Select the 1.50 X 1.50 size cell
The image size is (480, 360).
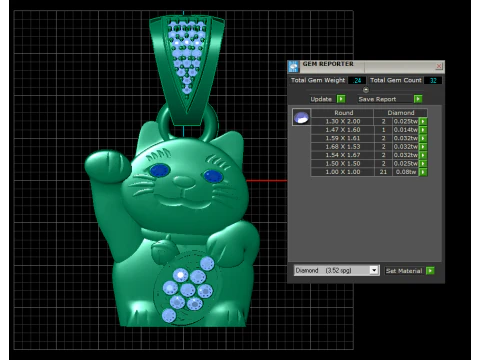343,163
